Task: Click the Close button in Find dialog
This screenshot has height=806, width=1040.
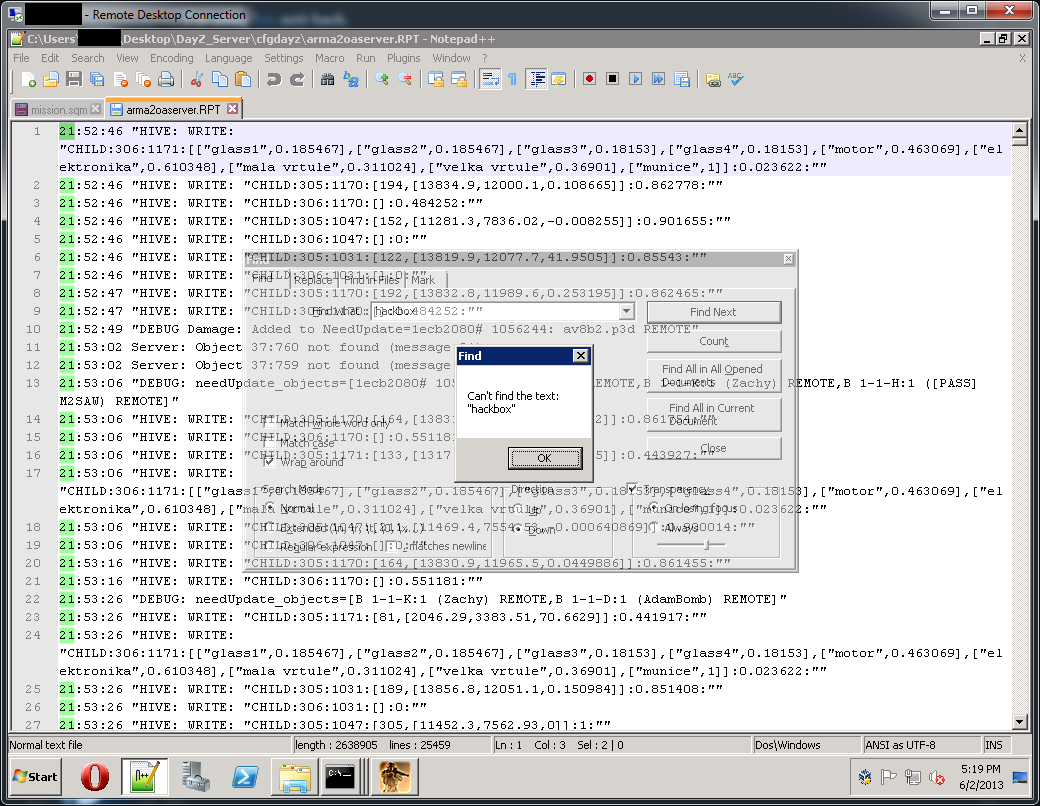Action: click(x=714, y=448)
